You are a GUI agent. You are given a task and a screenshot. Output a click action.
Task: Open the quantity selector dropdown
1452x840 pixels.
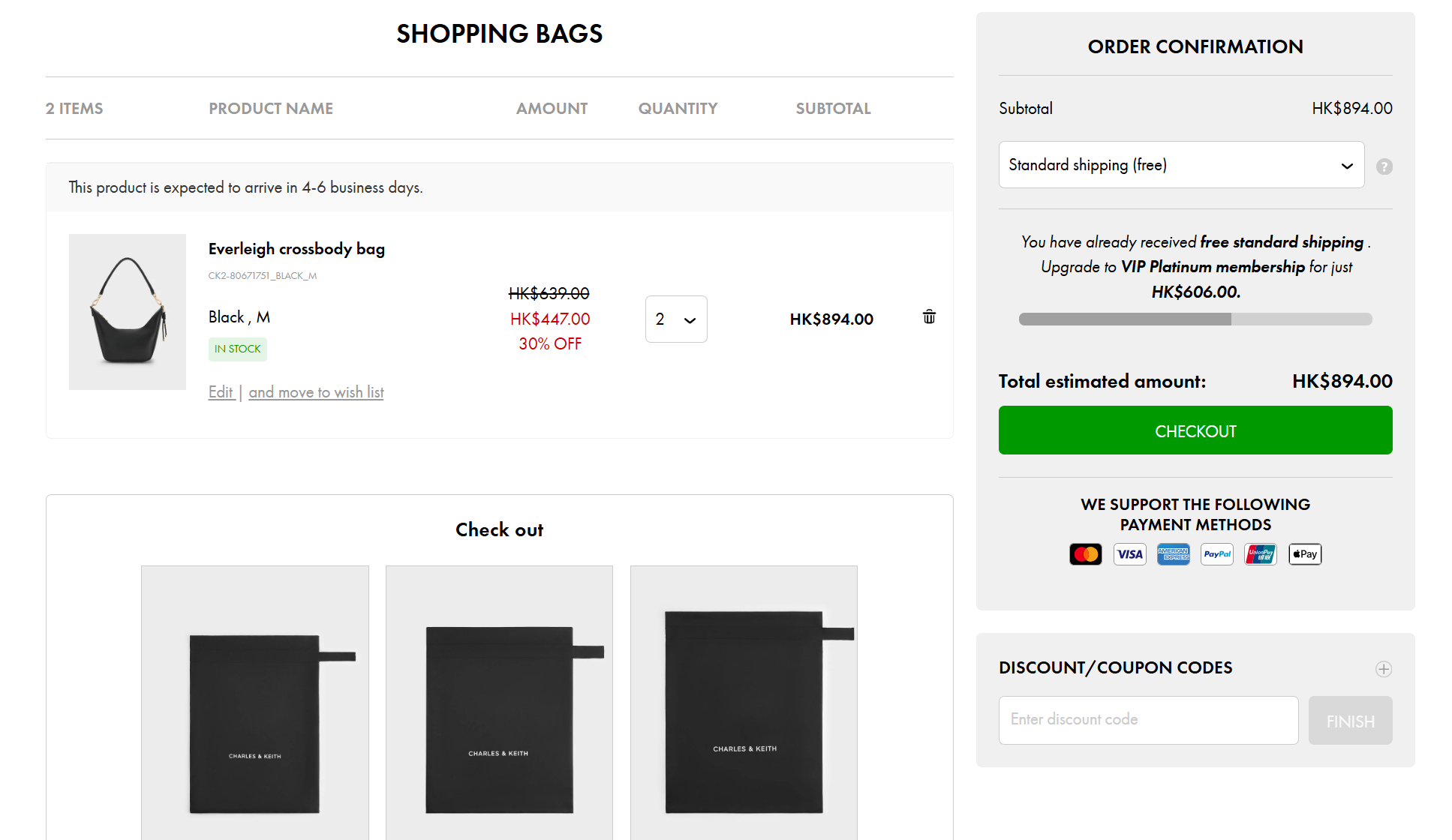[675, 319]
